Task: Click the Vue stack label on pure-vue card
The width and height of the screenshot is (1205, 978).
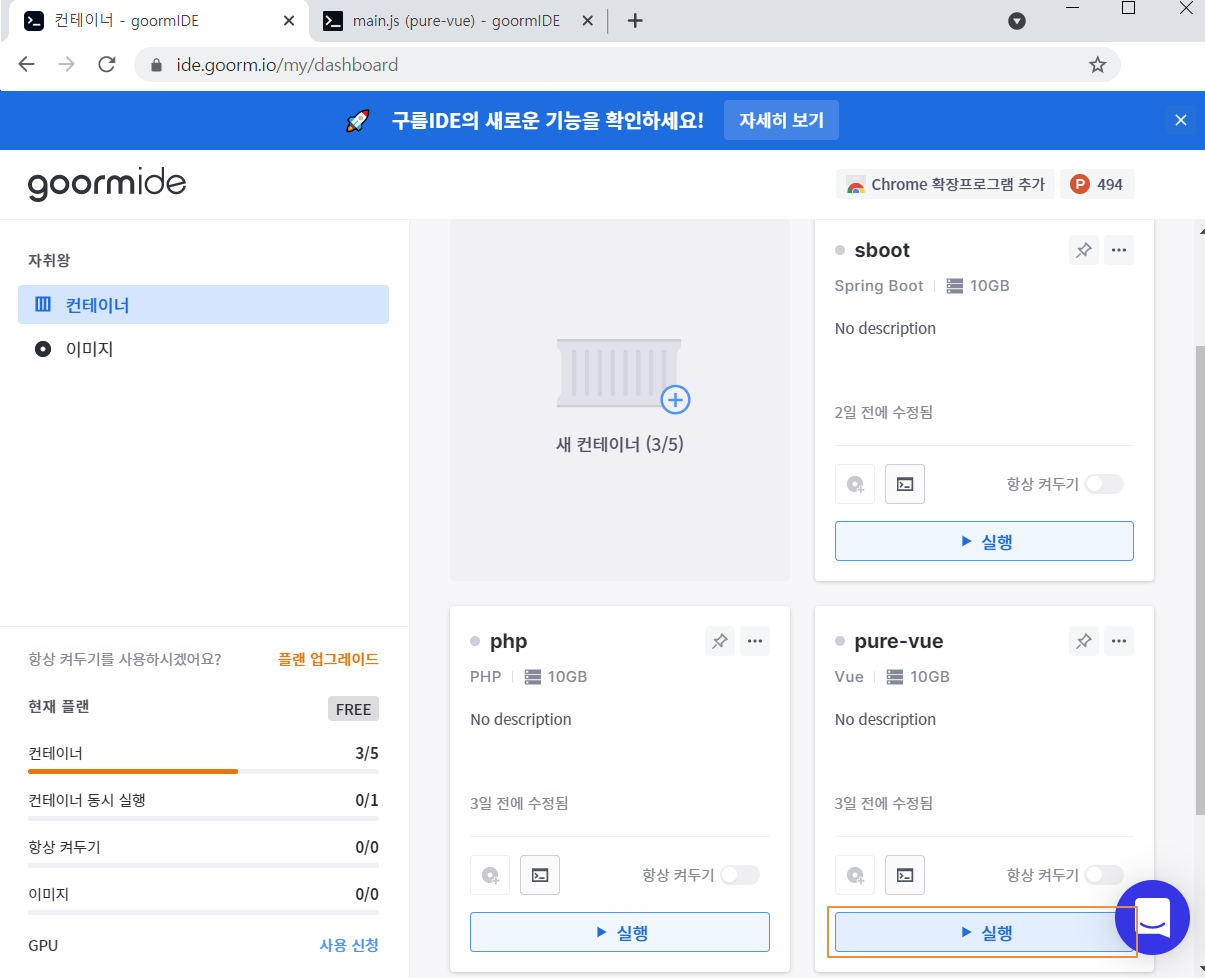Action: coord(849,677)
